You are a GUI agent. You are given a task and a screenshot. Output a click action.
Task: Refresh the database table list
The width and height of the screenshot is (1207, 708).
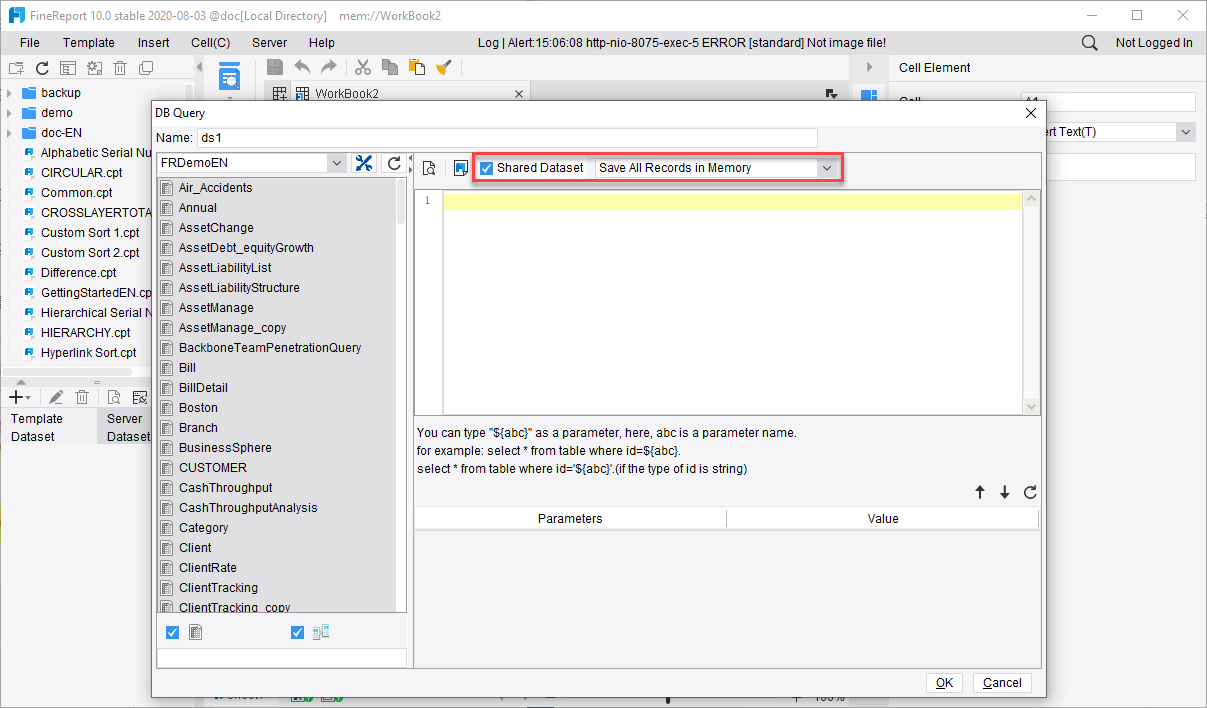coord(395,164)
